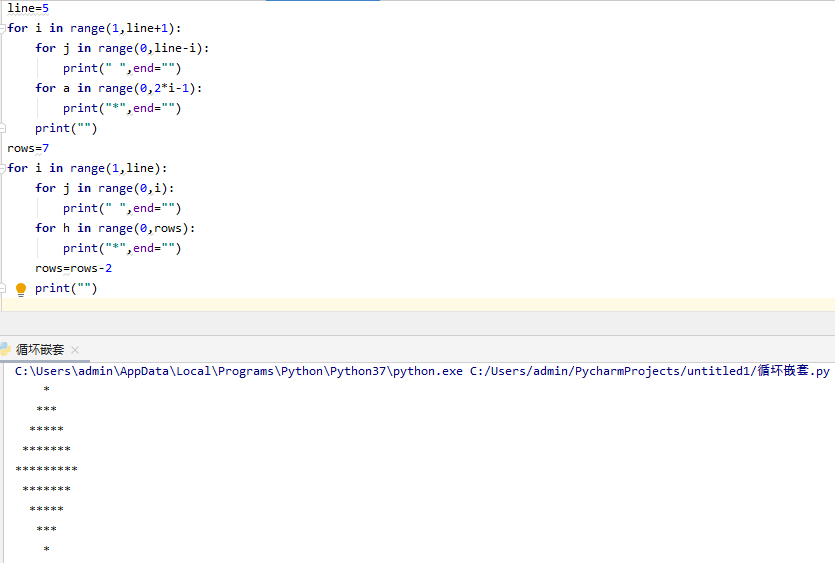The width and height of the screenshot is (835, 563).
Task: Collapse the first 'for i in range(1,line+1)' block
Action: [3, 28]
